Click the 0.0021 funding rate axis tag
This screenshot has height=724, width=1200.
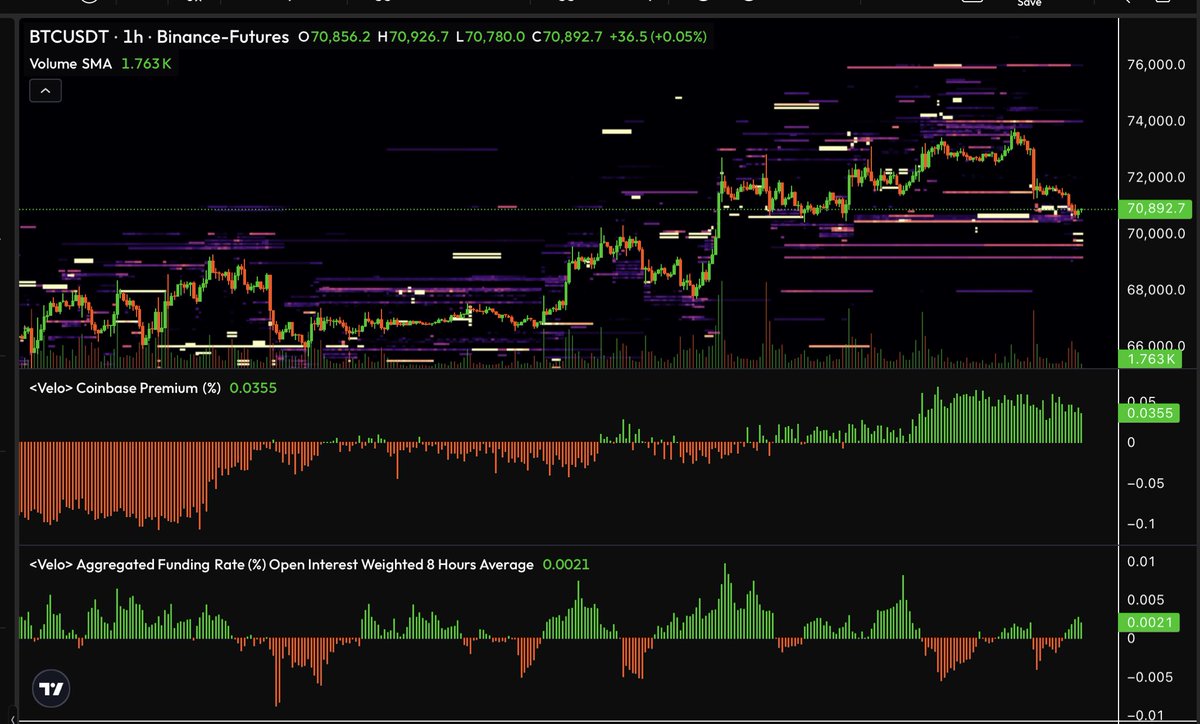point(1150,622)
